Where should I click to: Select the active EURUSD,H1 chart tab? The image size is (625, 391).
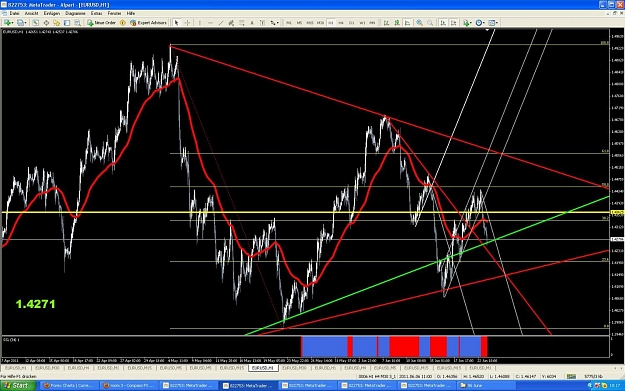coord(263,368)
